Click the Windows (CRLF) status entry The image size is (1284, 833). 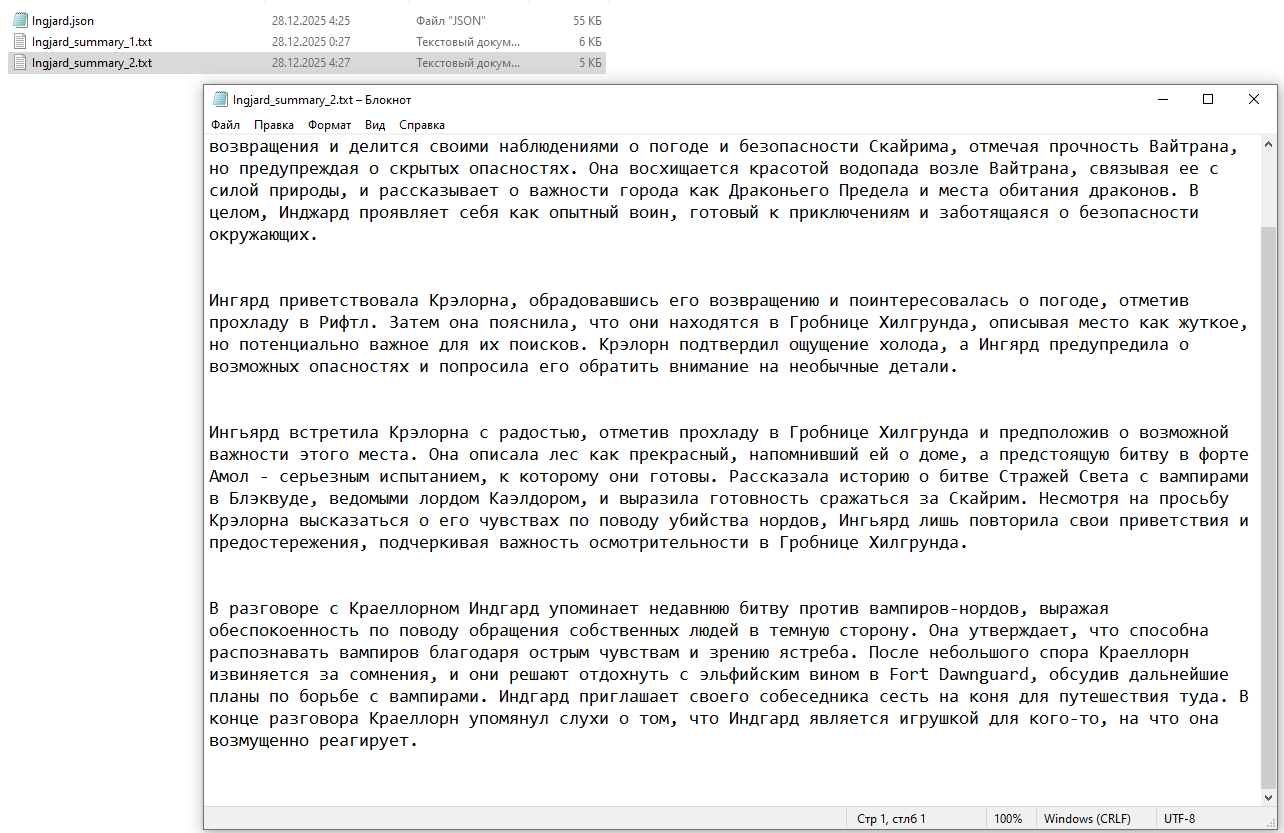(x=1087, y=819)
